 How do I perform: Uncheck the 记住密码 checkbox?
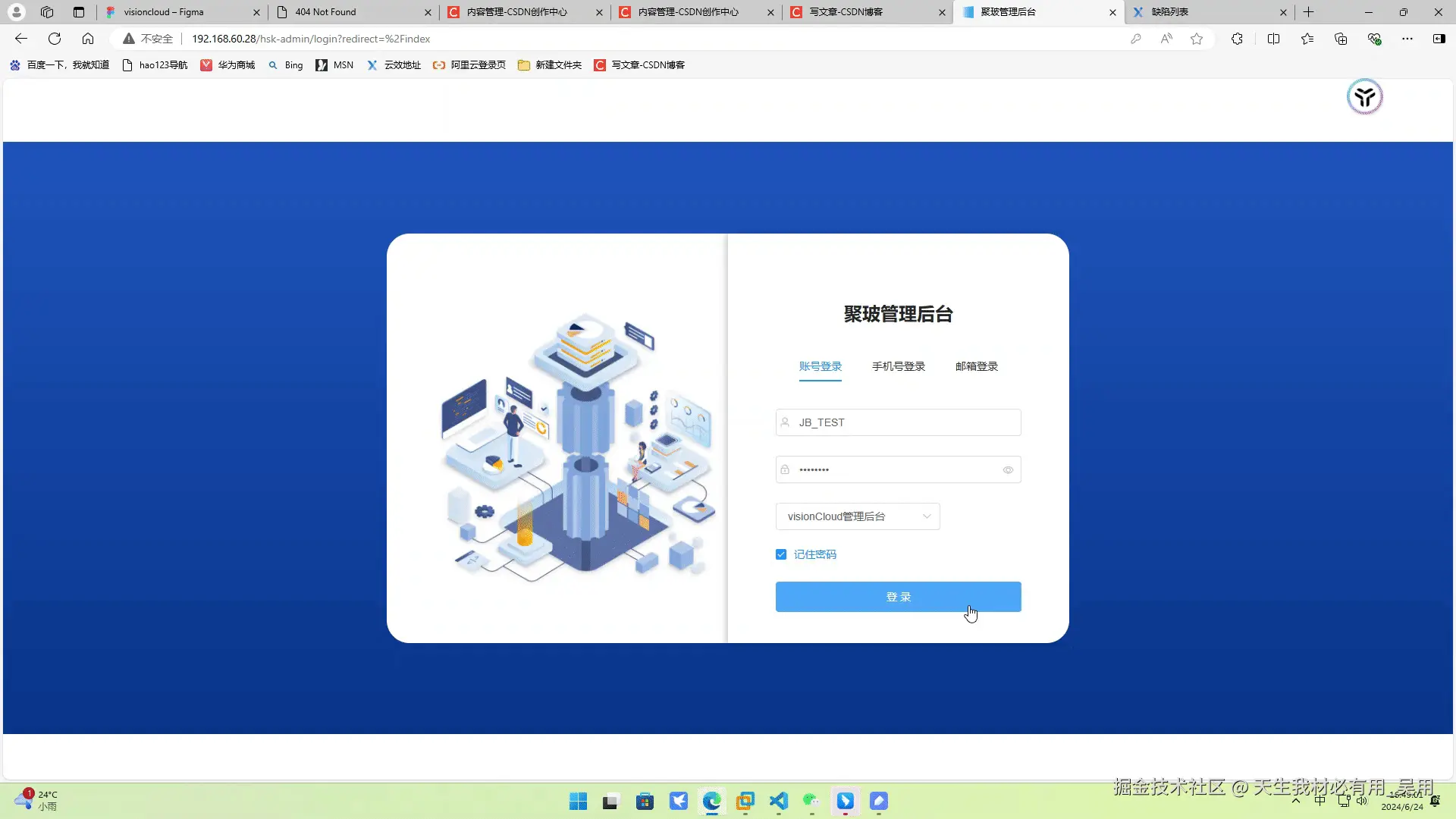pos(781,554)
